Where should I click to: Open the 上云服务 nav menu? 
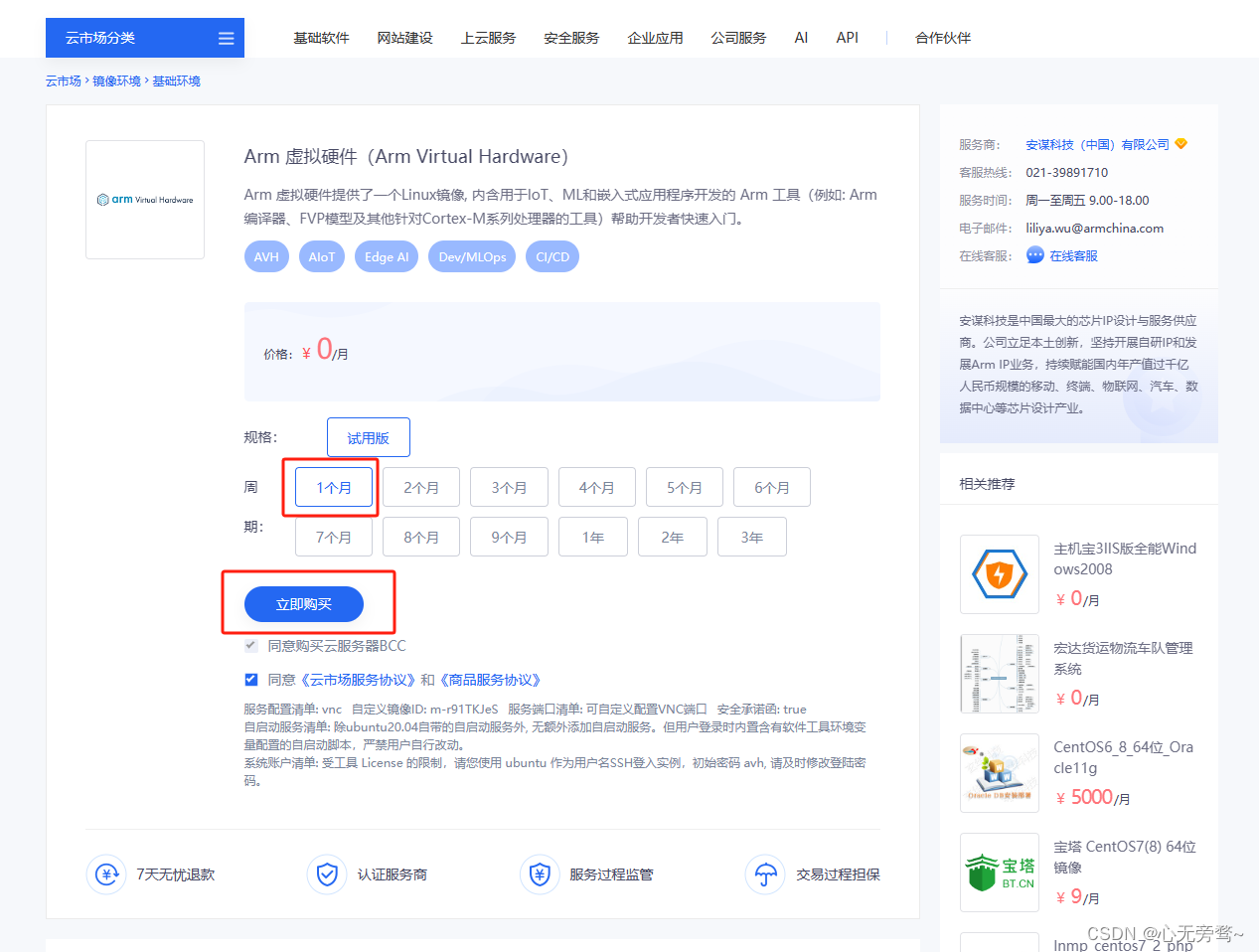point(488,38)
